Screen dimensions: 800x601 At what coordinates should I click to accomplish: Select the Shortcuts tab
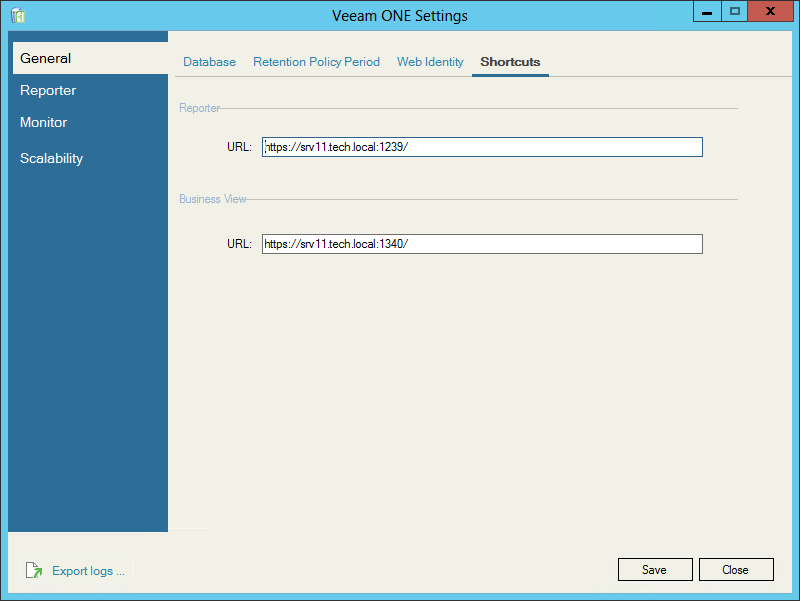(x=510, y=62)
